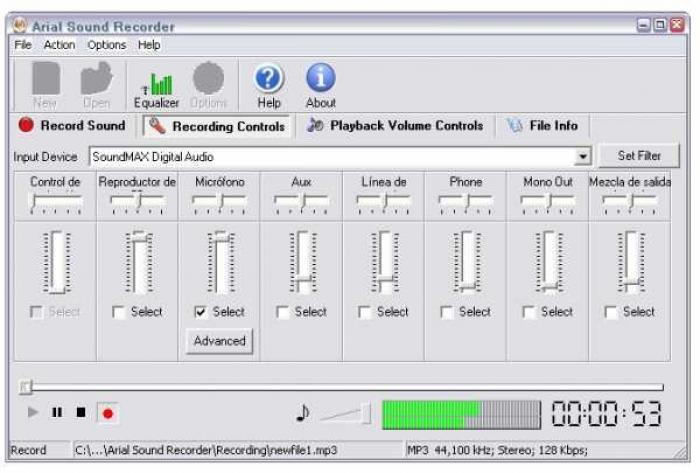Check Select under Mezcla de salida
The image size is (700, 473).
(610, 312)
